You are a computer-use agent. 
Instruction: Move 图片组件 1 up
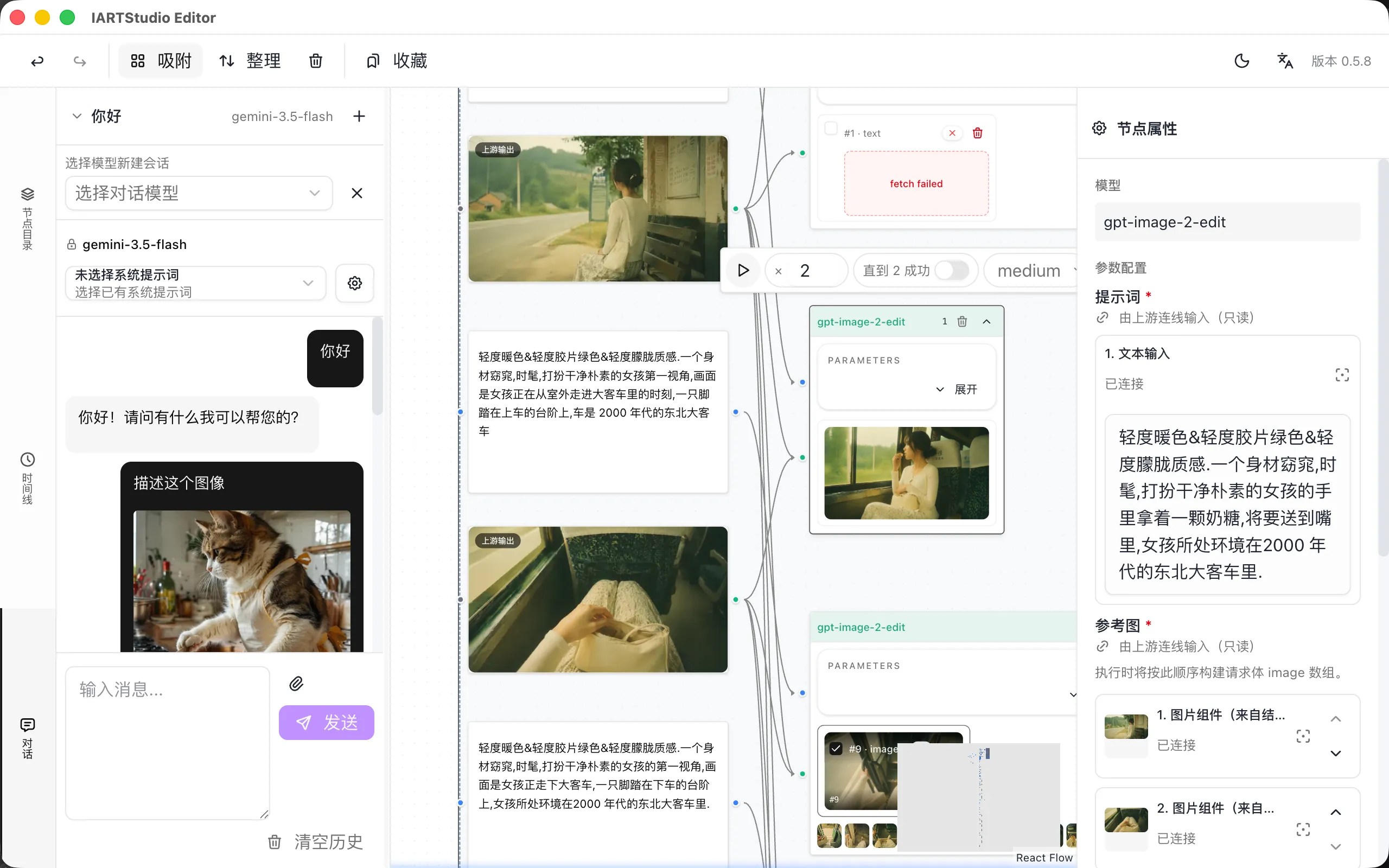pyautogui.click(x=1336, y=719)
